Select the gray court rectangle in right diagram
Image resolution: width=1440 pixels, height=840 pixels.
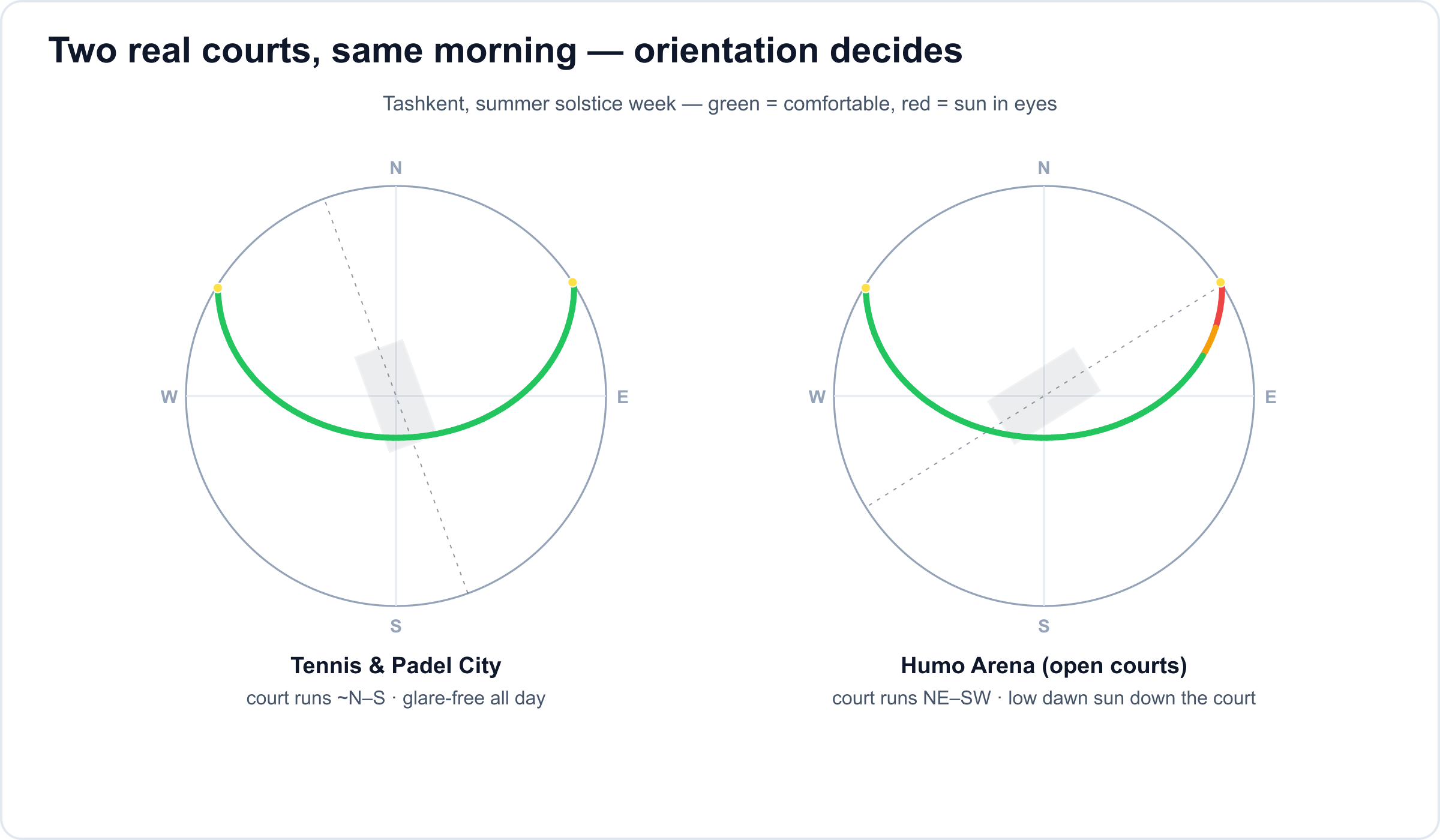(x=1044, y=396)
